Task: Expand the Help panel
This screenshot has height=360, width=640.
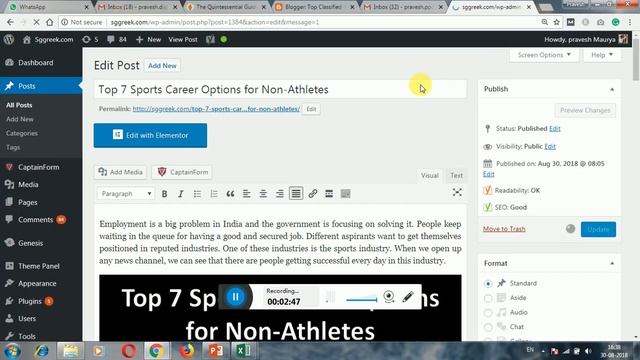Action: click(602, 55)
